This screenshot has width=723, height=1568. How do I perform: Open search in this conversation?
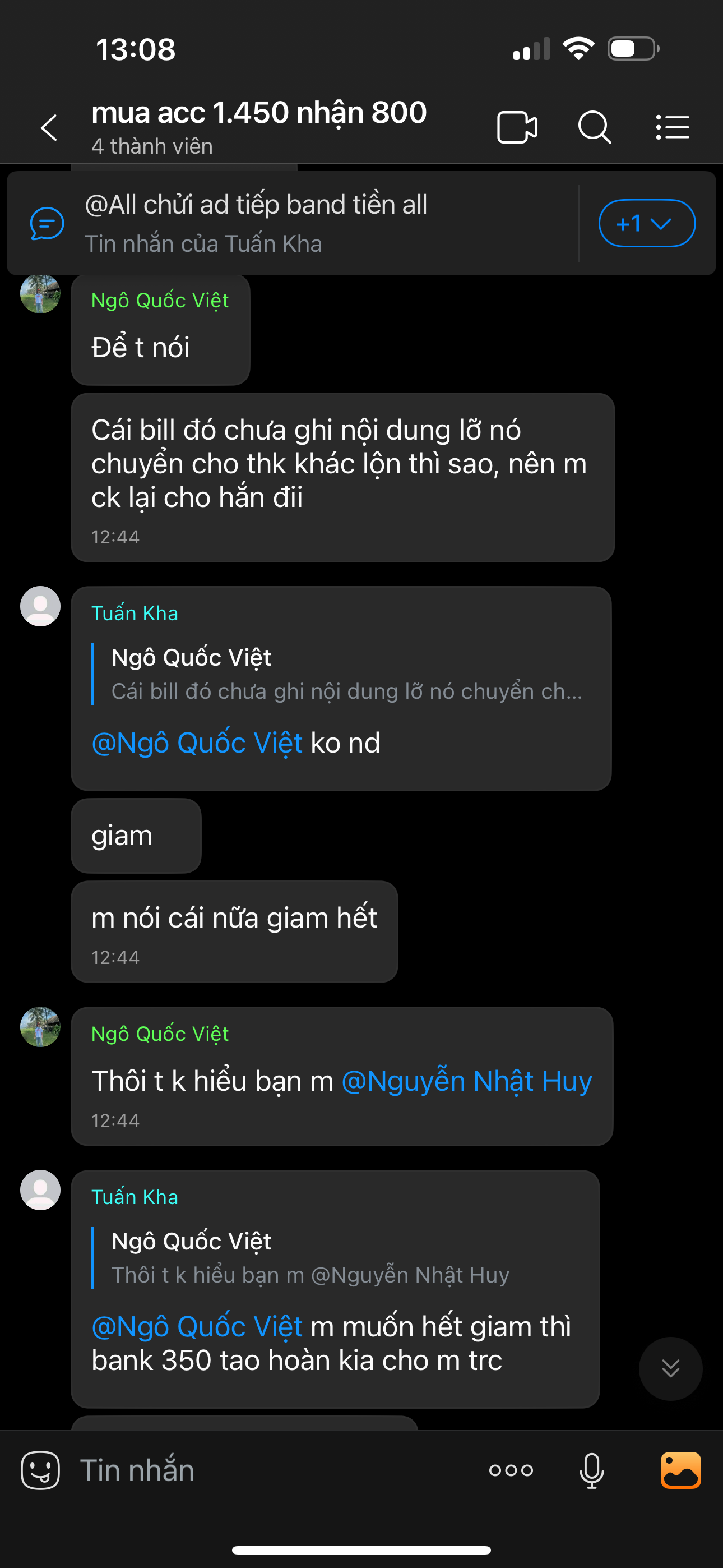pos(594,128)
